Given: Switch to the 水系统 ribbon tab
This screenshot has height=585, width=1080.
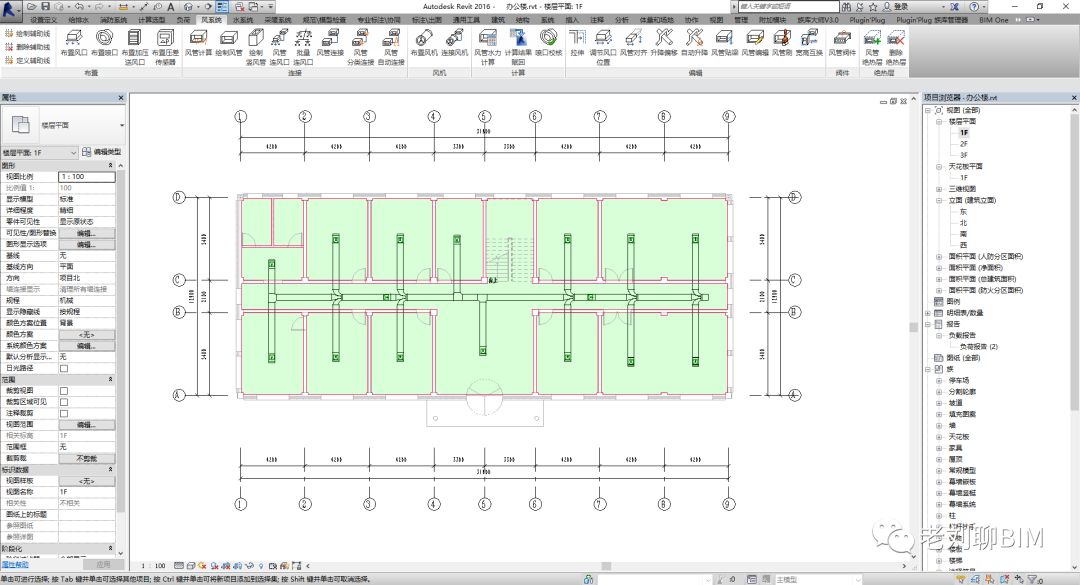Looking at the screenshot, I should (x=242, y=20).
